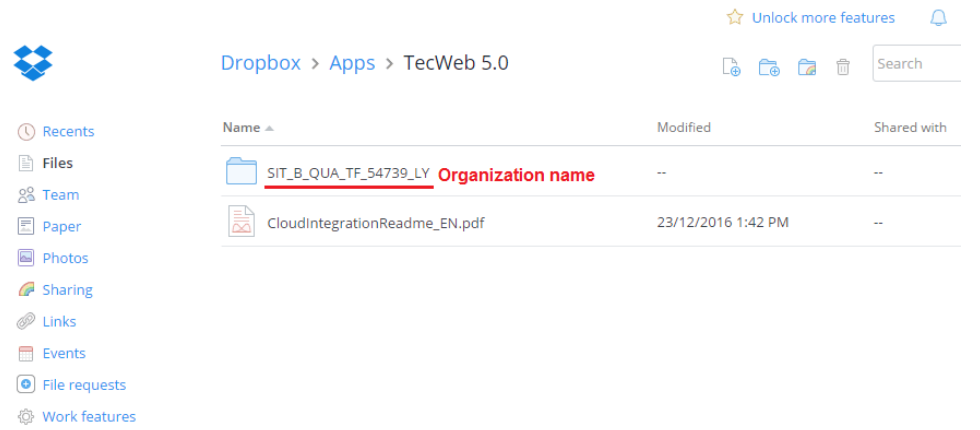Click Unlock more features link
The width and height of the screenshot is (980, 430).
click(822, 18)
